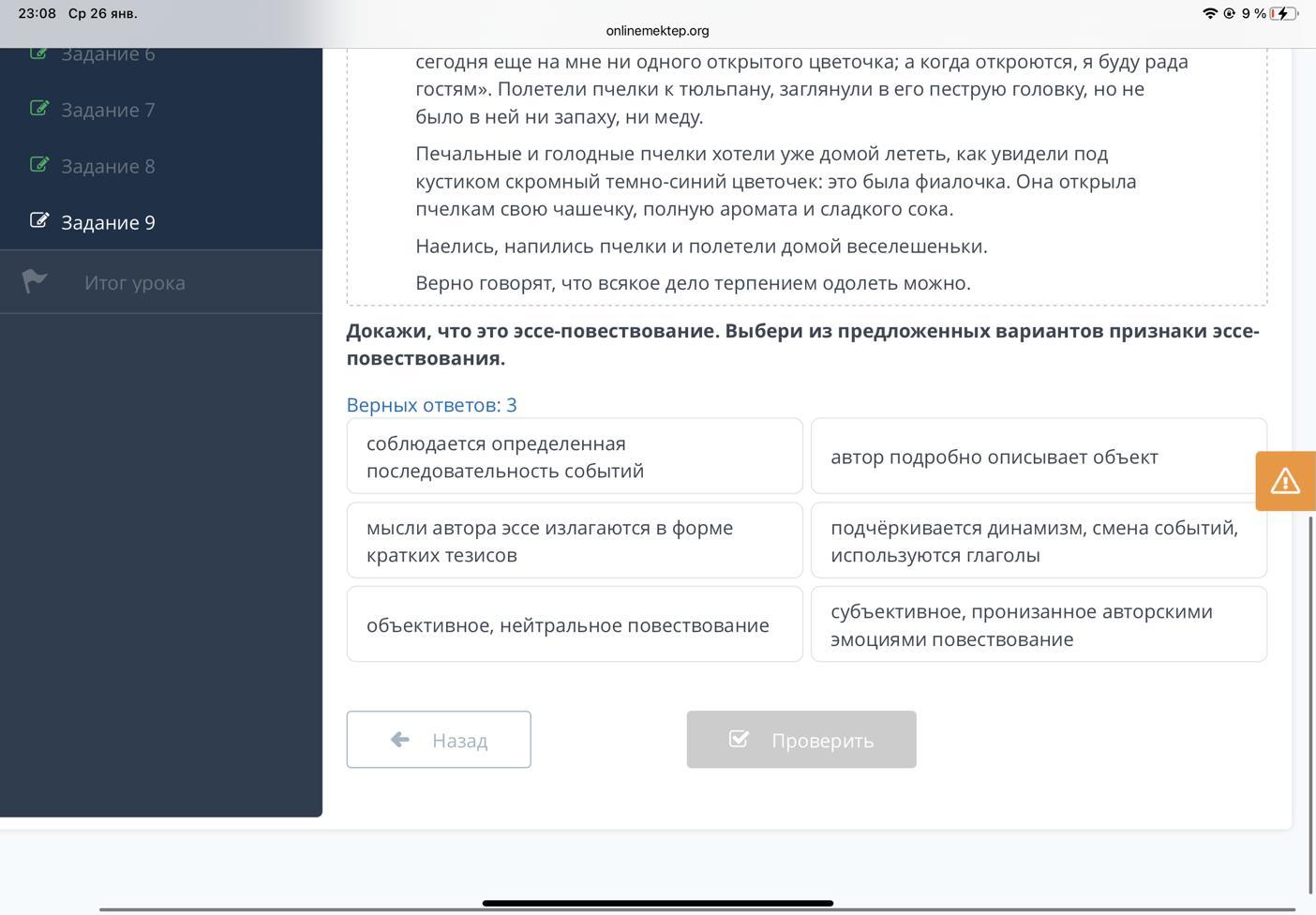Click the Задание 9 edit icon
Image resolution: width=1316 pixels, height=915 pixels.
38,221
